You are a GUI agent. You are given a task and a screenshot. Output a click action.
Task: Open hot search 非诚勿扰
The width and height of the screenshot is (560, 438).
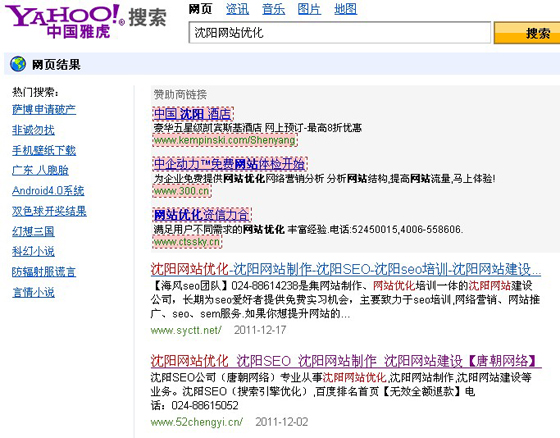(x=33, y=130)
